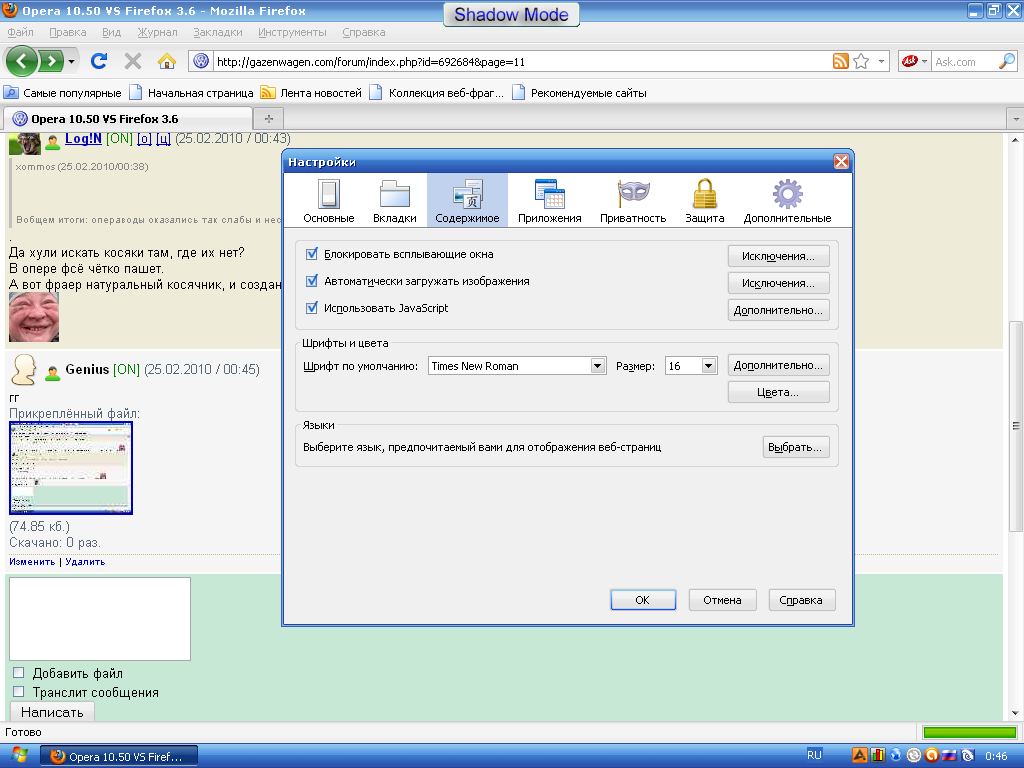Open the Приватность settings panel
The width and height of the screenshot is (1024, 768).
point(633,200)
